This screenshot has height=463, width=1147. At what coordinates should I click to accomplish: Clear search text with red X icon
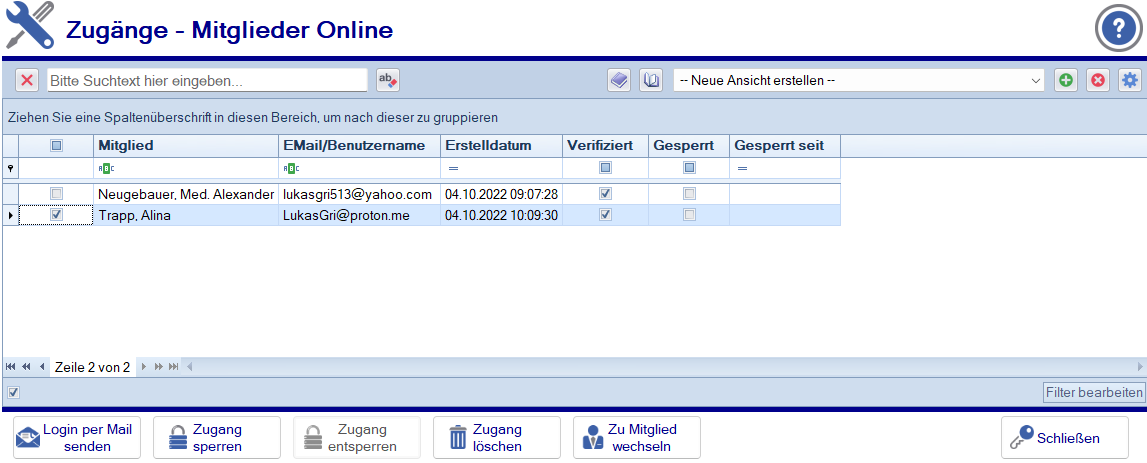tap(27, 80)
